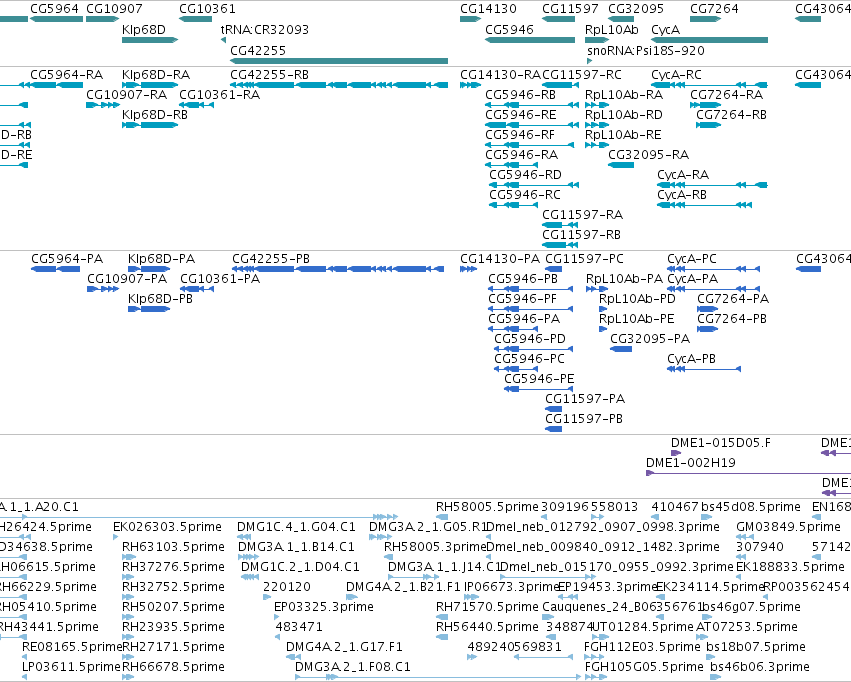The image size is (851, 682).
Task: Select the RH58005.3prime EST label
Action: point(435,547)
